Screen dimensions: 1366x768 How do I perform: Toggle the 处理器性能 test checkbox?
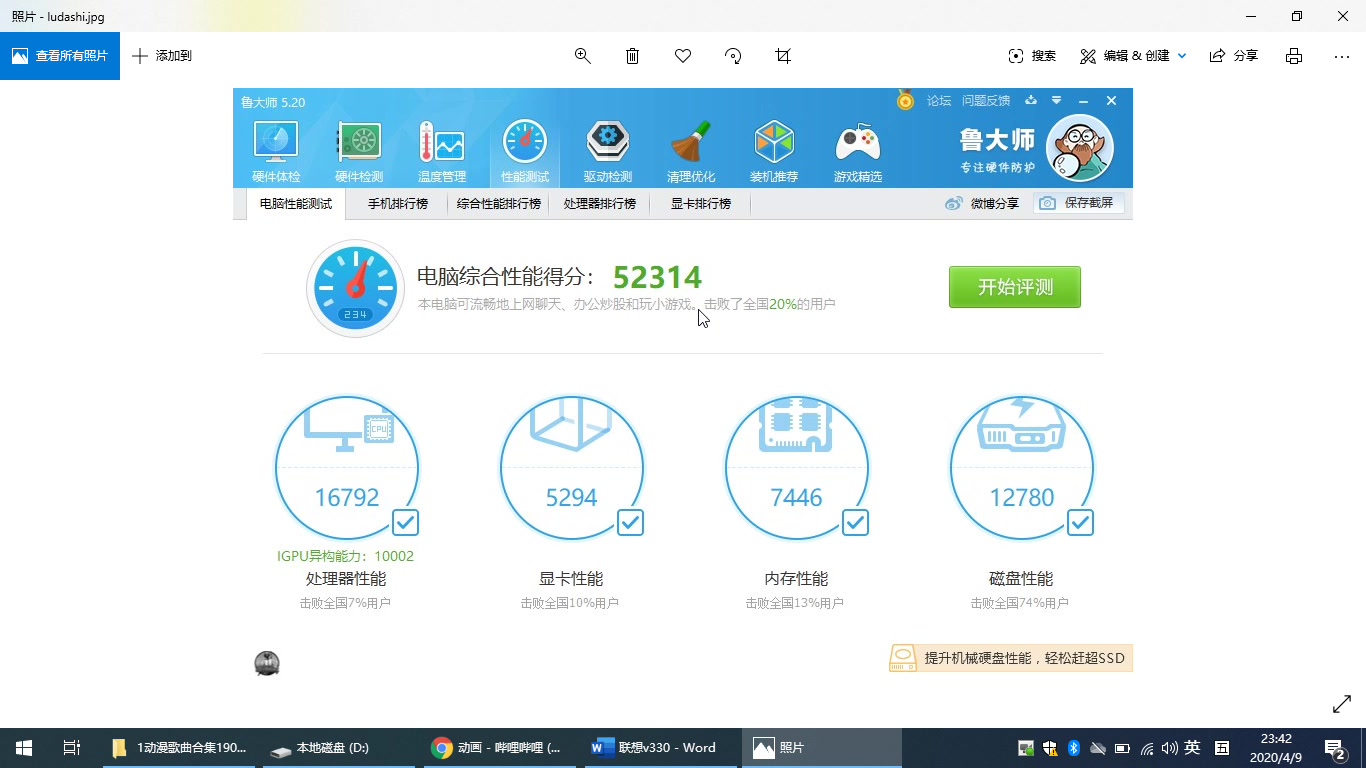(405, 522)
